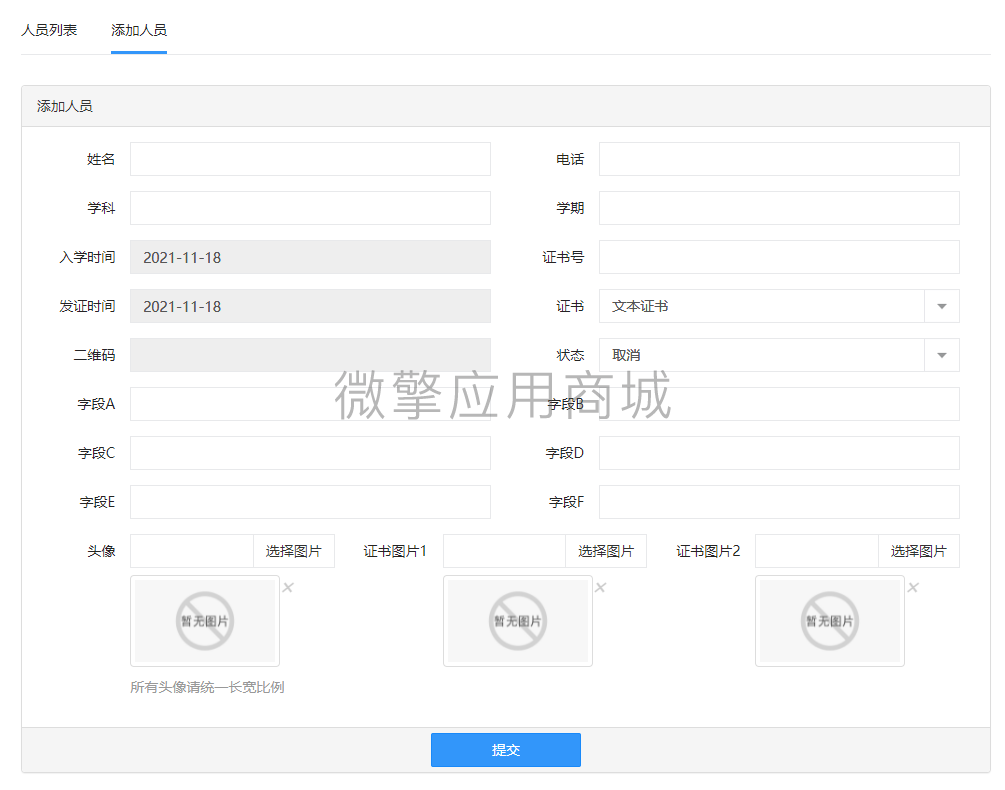
Task: Click the 字段E input field
Action: 310,502
